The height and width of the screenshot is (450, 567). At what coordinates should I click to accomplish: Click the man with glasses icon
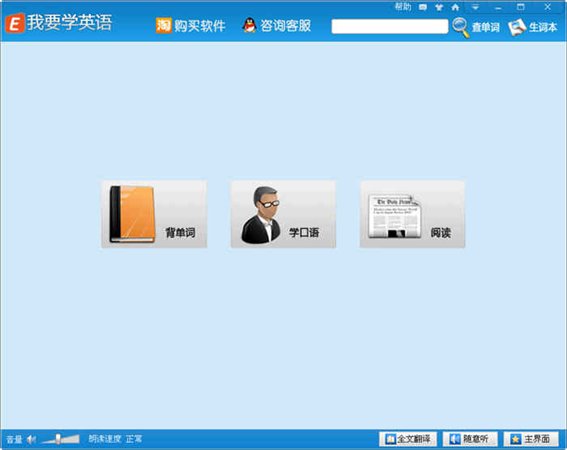[261, 215]
